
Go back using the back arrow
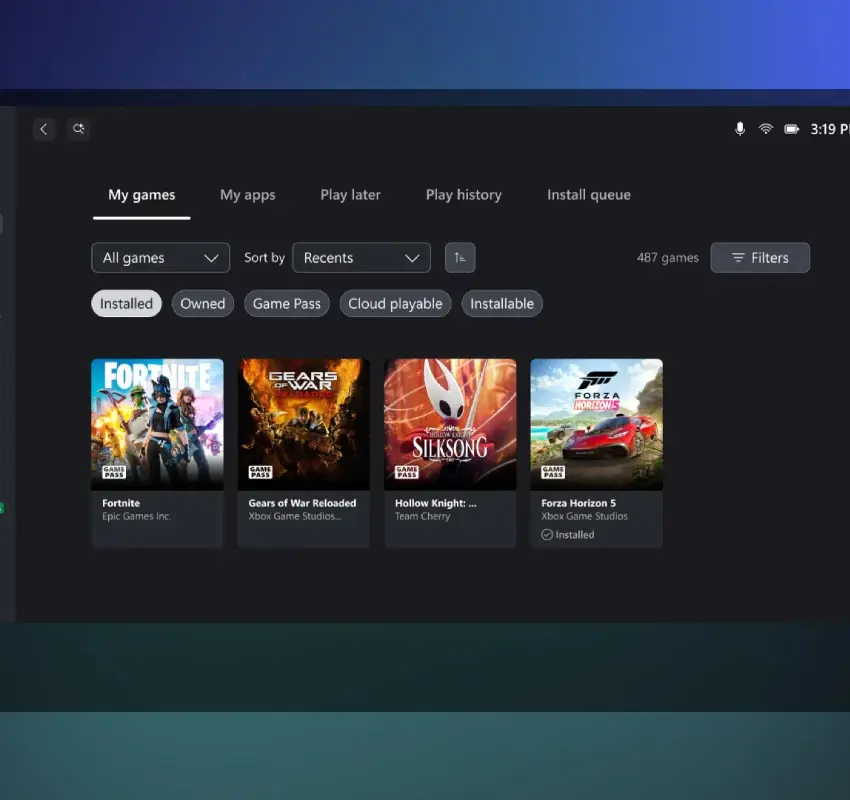point(44,129)
